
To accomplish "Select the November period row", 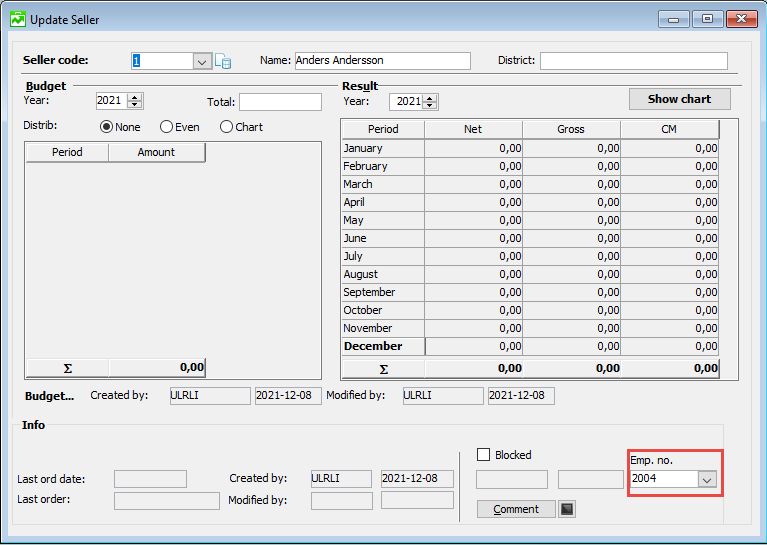I will pyautogui.click(x=530, y=328).
